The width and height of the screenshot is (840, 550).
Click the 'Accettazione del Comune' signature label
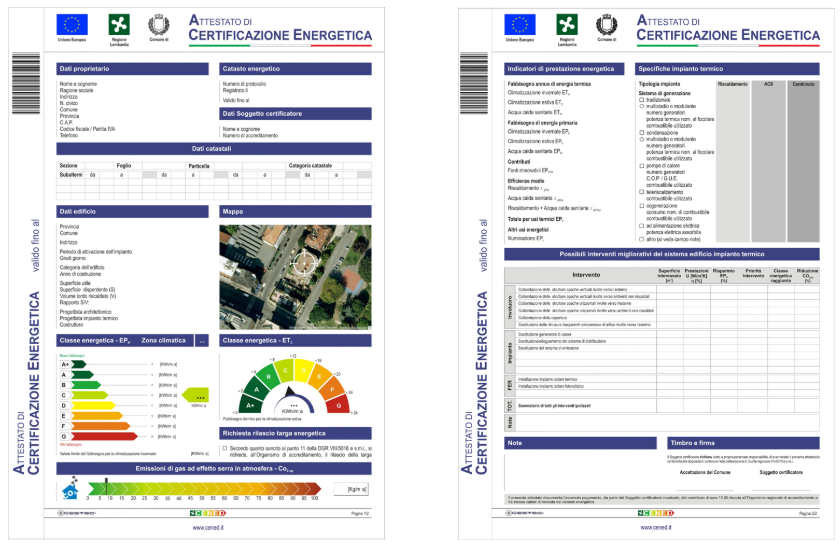coord(704,472)
